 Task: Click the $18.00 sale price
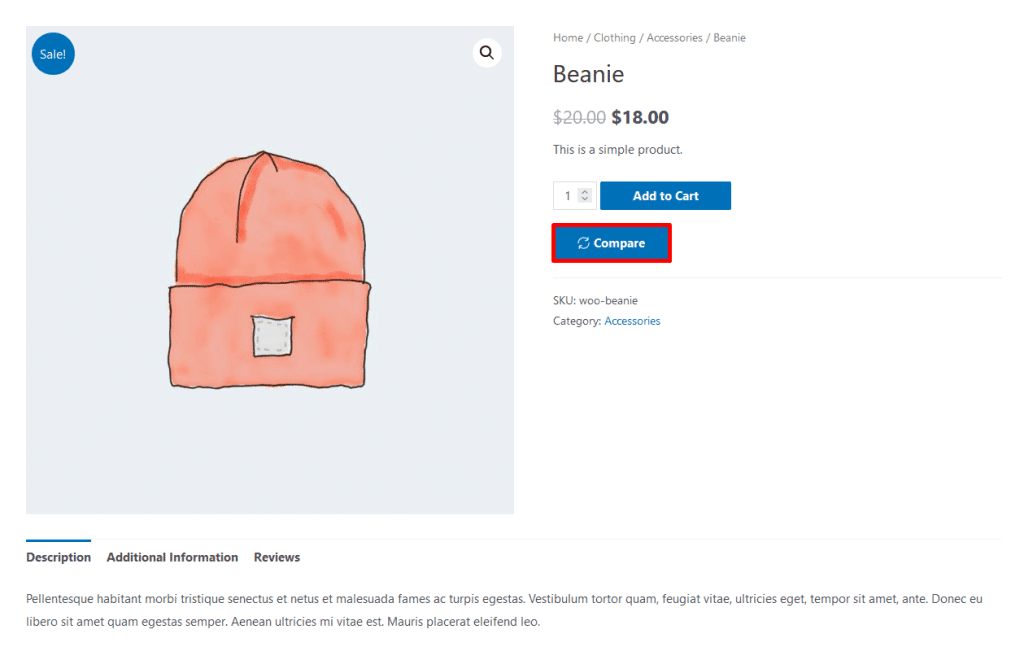[640, 117]
